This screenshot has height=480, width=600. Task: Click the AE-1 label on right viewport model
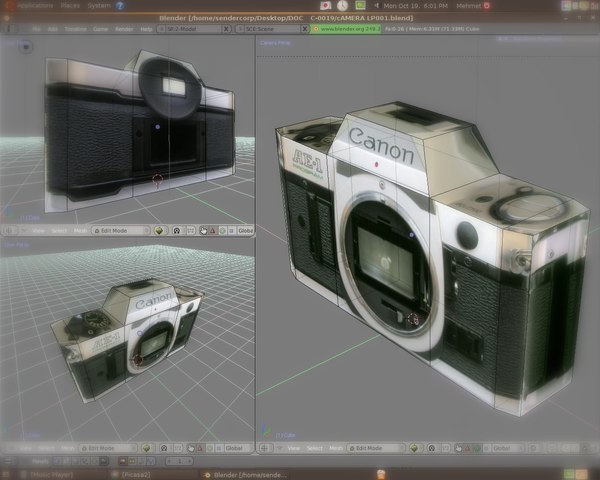308,161
